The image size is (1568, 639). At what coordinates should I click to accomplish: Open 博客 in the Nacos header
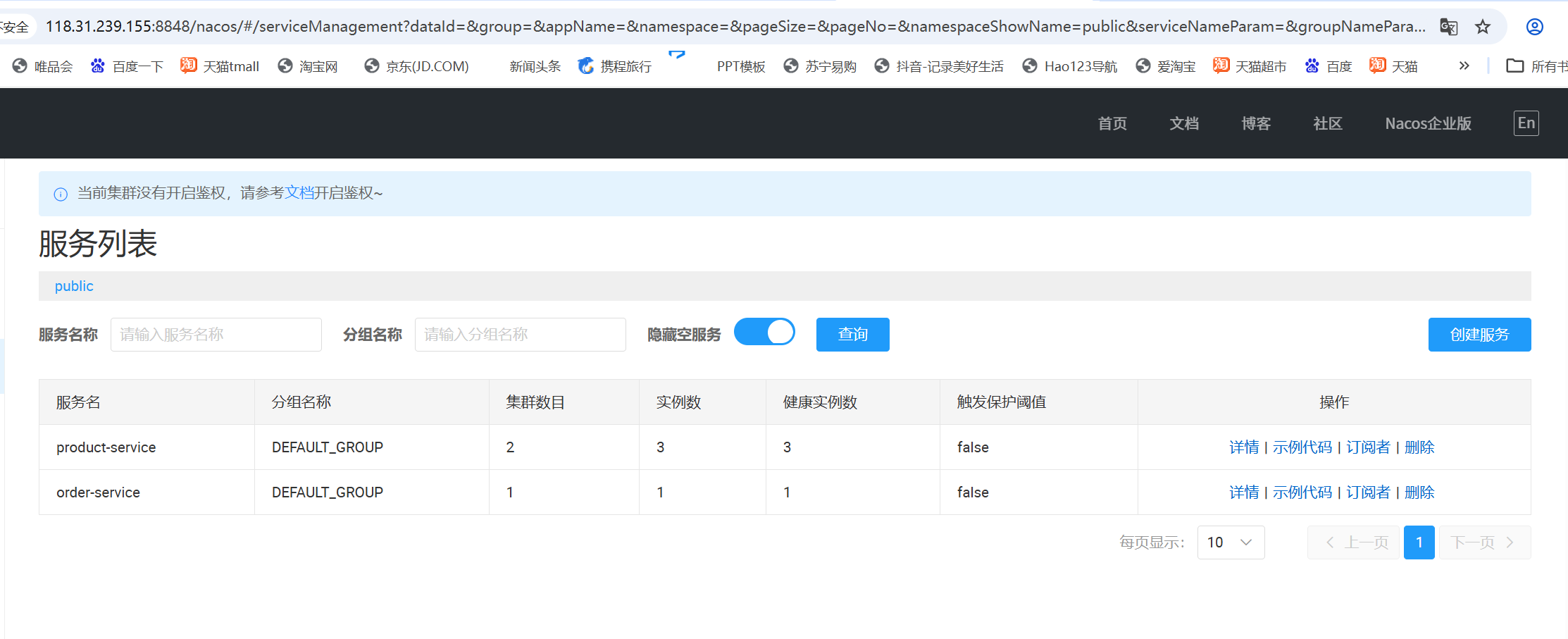click(x=1256, y=123)
